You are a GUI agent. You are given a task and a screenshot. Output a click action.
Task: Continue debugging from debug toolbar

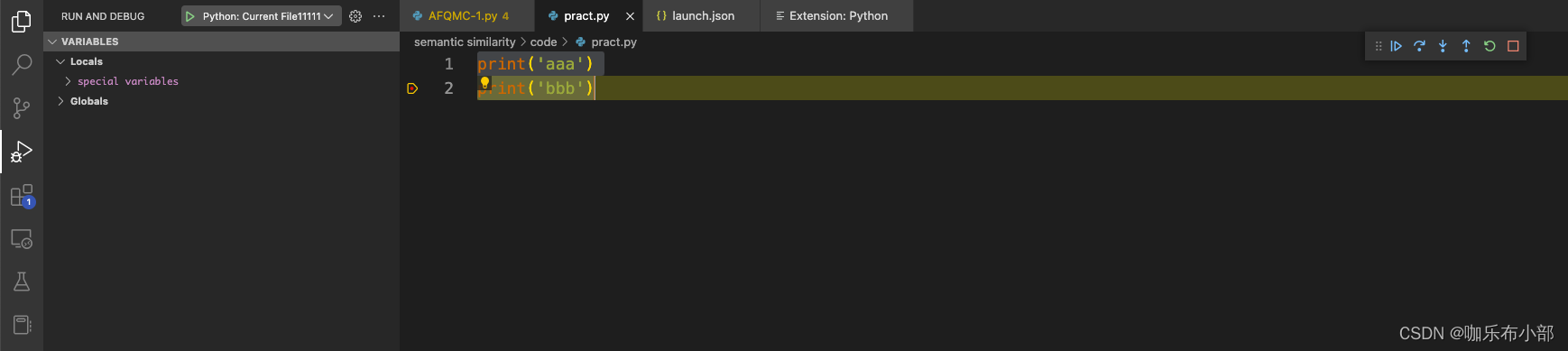[1396, 46]
